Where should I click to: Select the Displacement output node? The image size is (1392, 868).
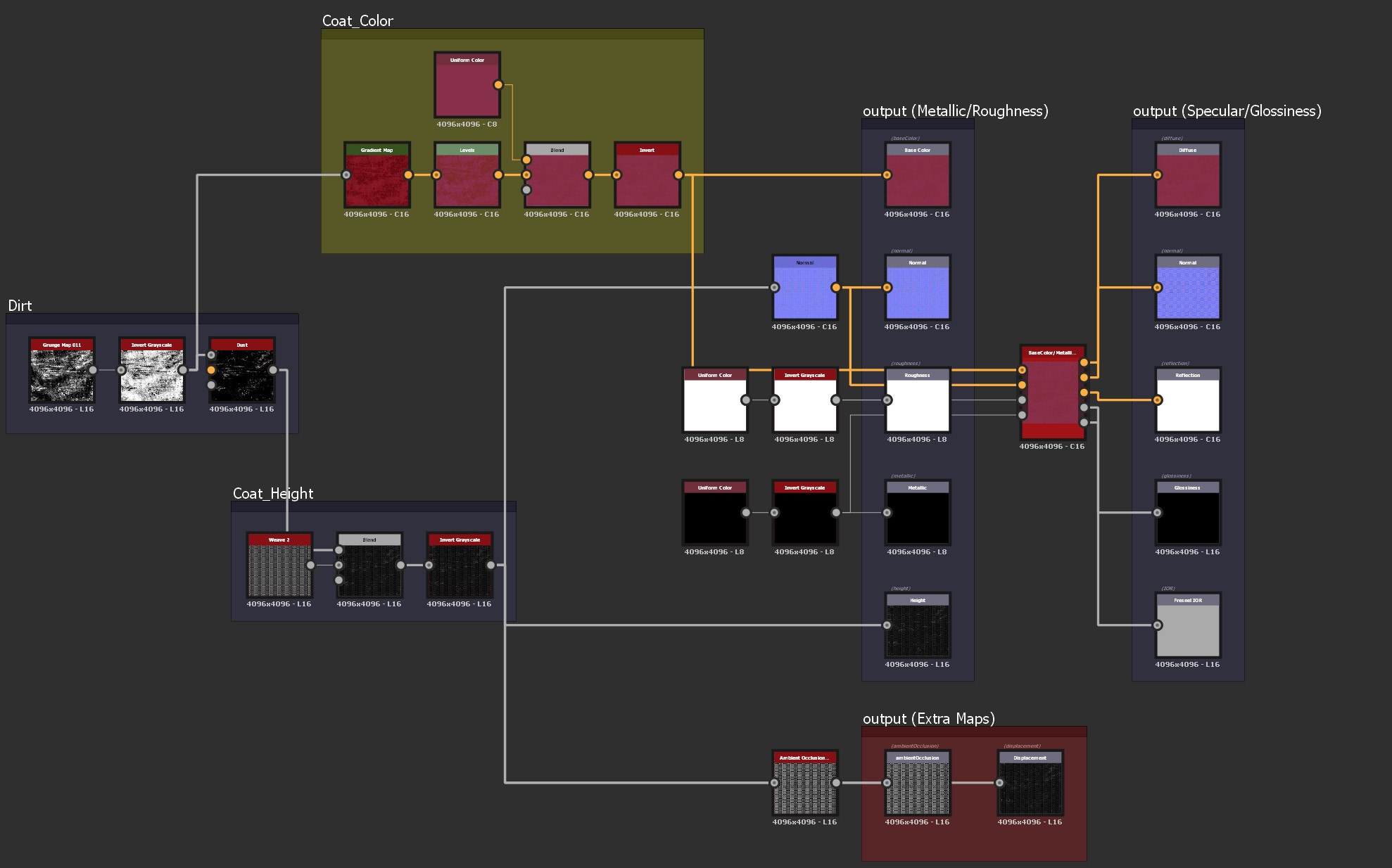tap(1030, 782)
